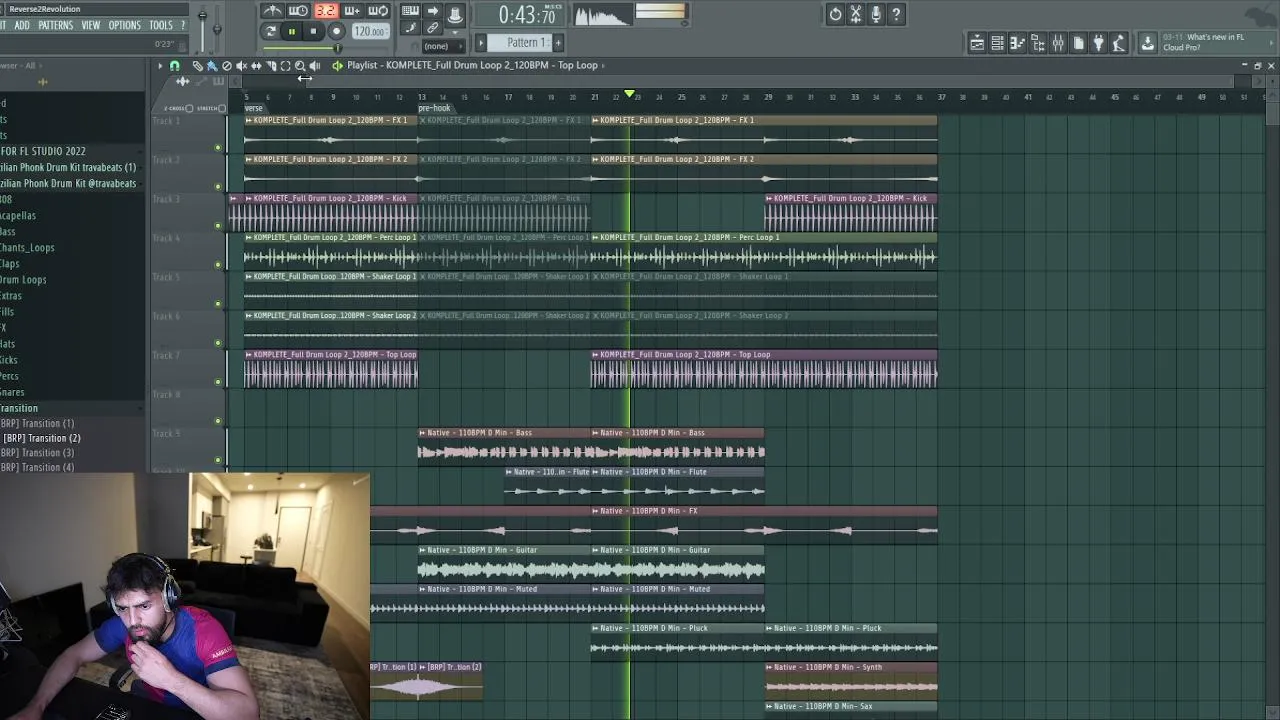Collapse the Transition browser folder

pos(19,408)
